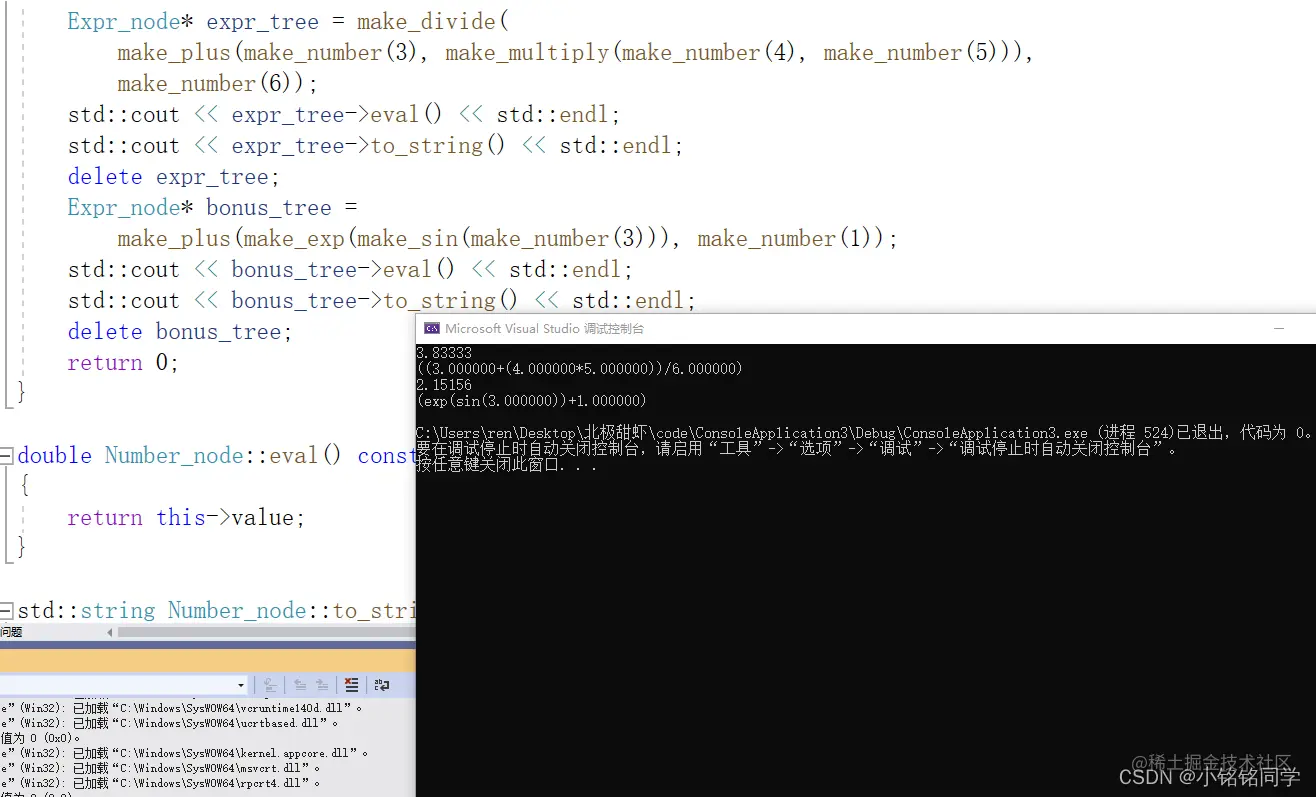The height and width of the screenshot is (797, 1316).
Task: Go to previous message in Output toolbar
Action: (x=300, y=685)
